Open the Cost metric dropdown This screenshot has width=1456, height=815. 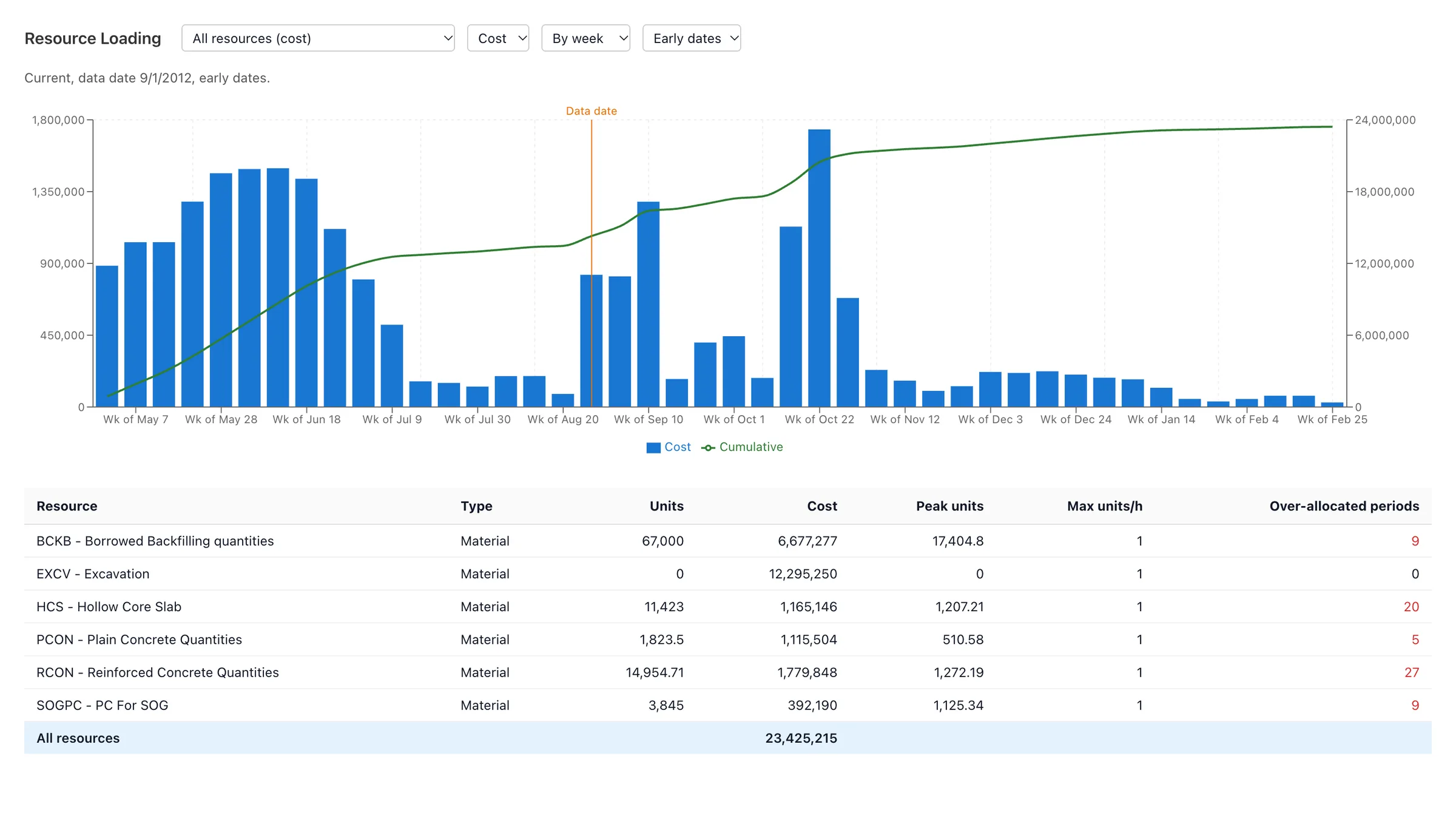coord(498,38)
